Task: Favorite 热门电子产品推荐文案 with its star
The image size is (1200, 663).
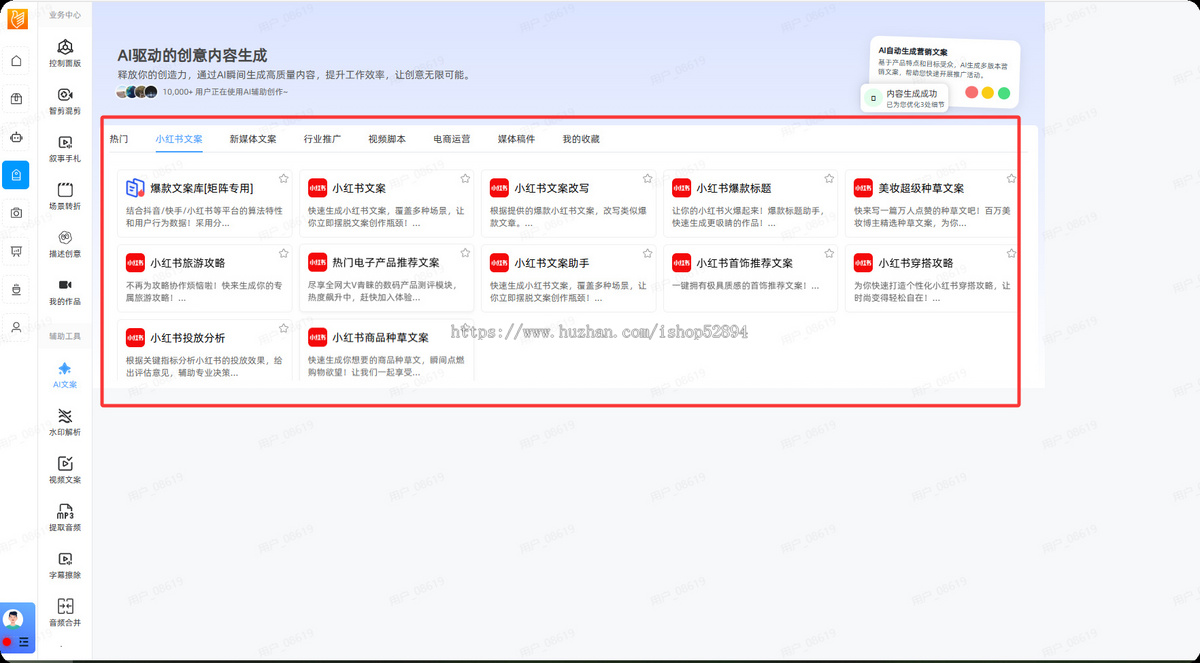Action: (x=465, y=253)
